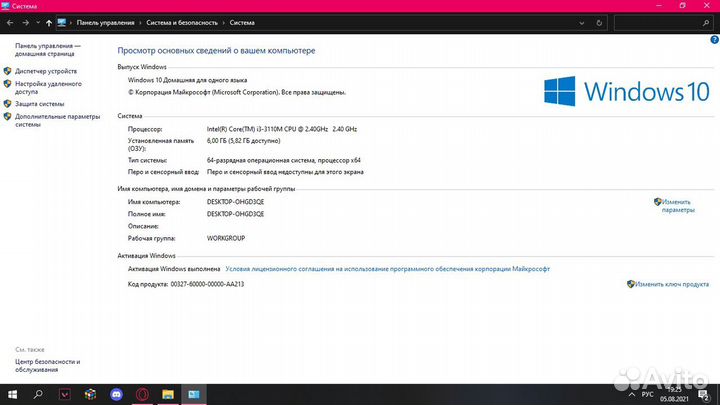Launch Opera browser from the taskbar

142,395
